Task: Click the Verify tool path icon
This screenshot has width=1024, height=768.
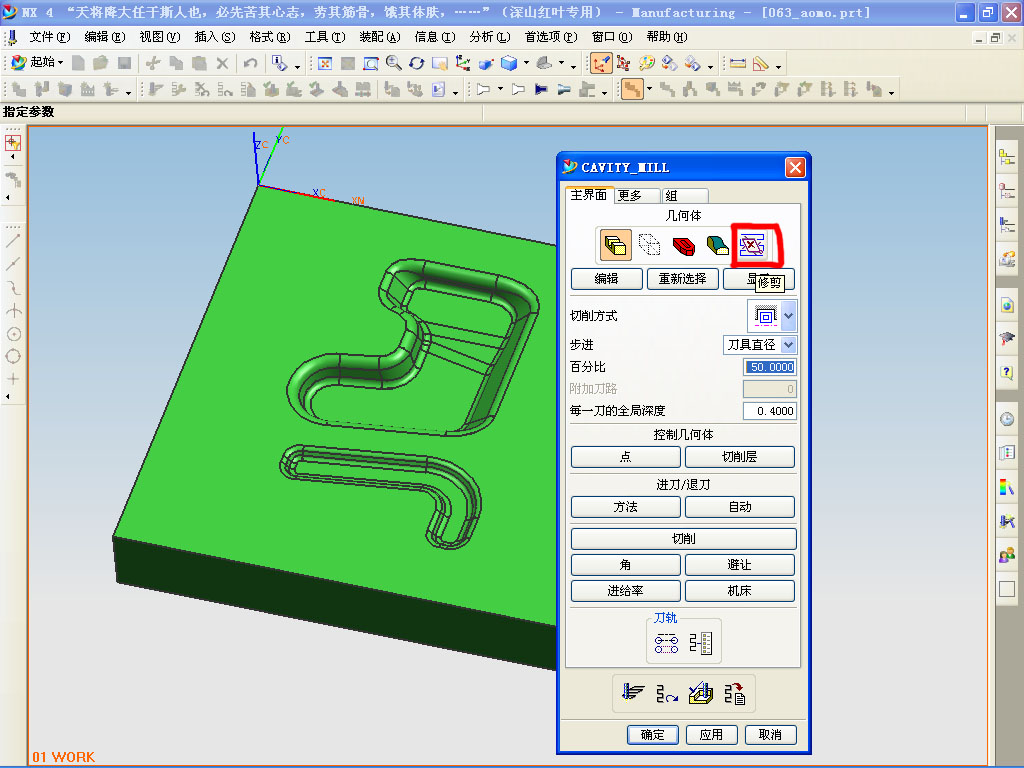Action: [701, 694]
